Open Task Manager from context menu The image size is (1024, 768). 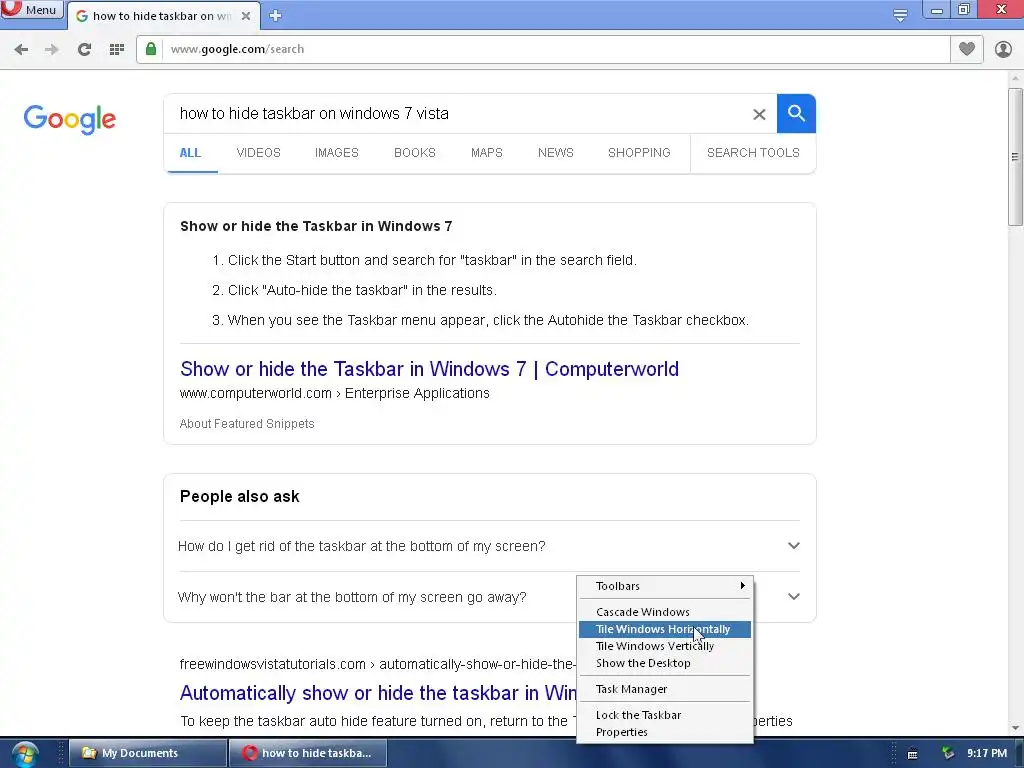pyautogui.click(x=665, y=689)
